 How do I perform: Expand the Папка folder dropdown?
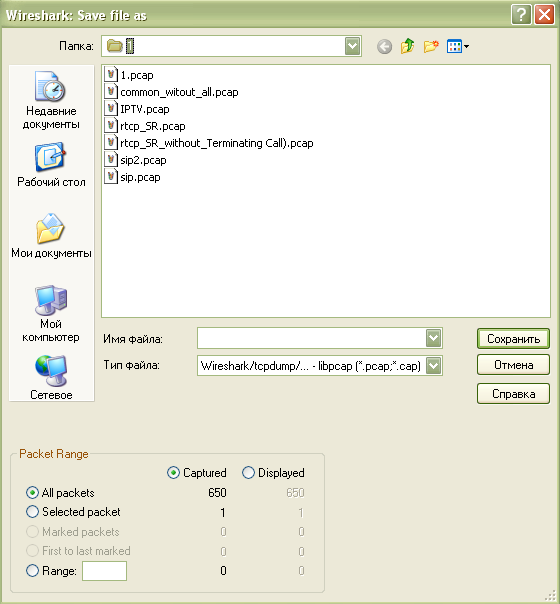[352, 46]
